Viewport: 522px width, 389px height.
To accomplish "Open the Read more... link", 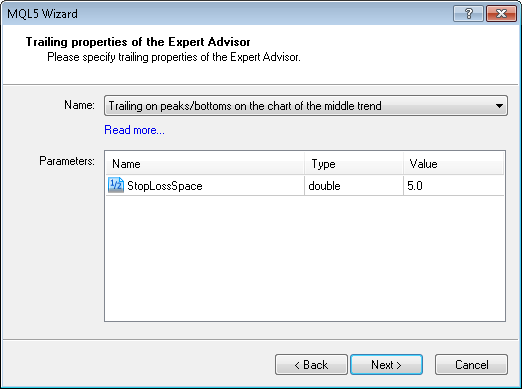I will (x=134, y=130).
